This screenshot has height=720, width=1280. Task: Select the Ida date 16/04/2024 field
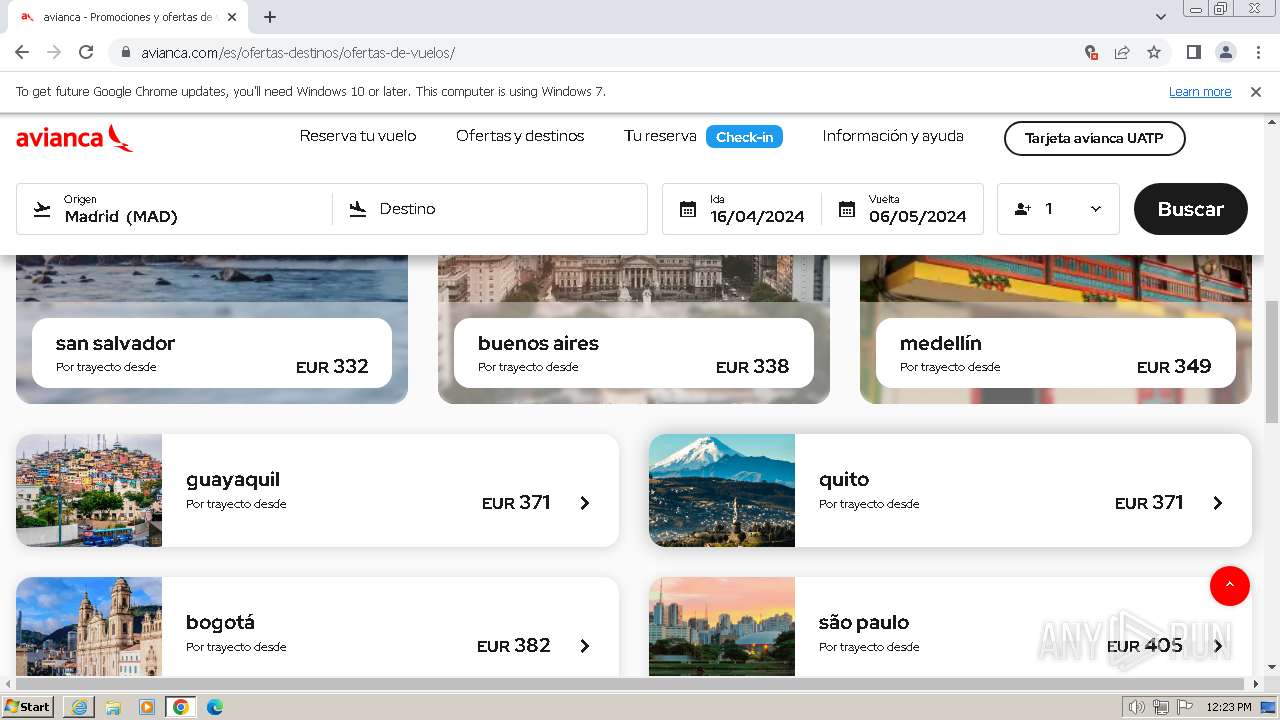pos(742,209)
